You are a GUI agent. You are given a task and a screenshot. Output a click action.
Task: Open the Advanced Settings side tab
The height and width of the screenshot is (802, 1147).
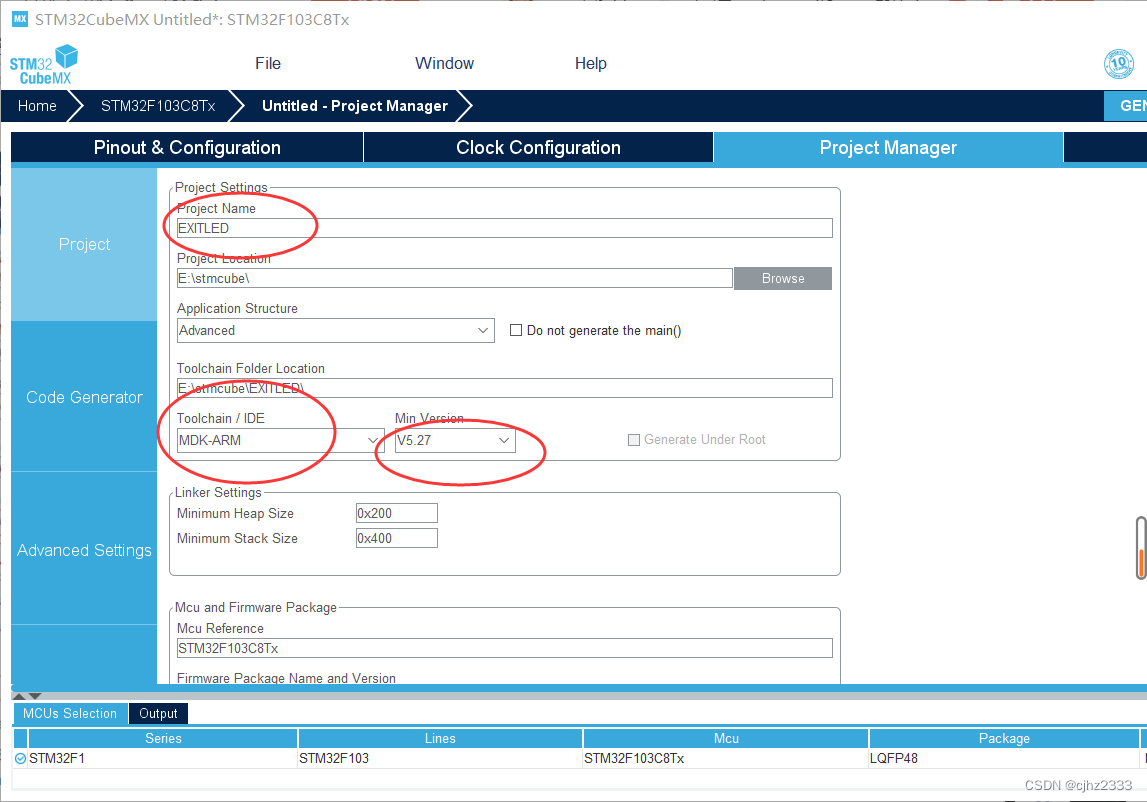tap(84, 550)
